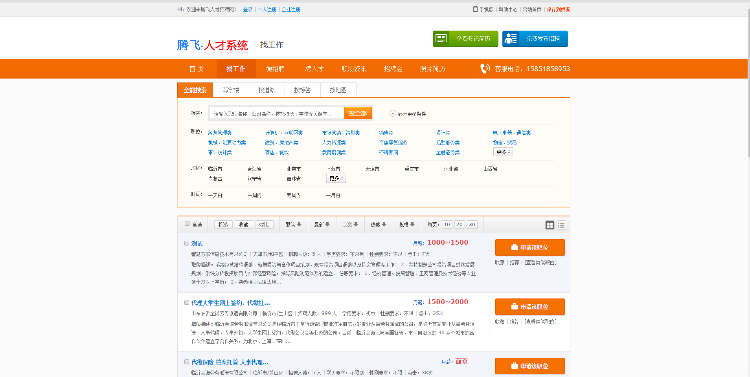Filter the time row by 一周内

[254, 196]
